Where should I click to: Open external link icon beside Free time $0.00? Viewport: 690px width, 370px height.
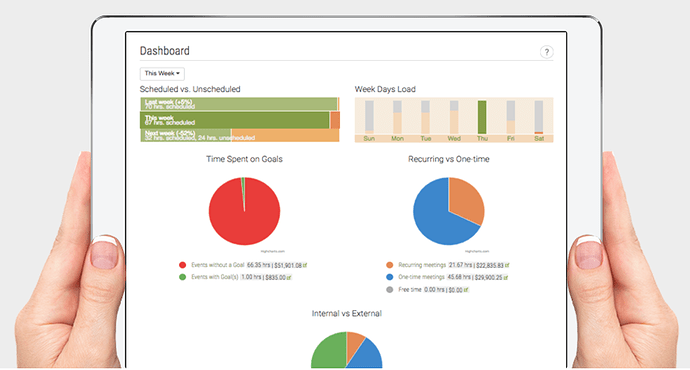pos(466,290)
